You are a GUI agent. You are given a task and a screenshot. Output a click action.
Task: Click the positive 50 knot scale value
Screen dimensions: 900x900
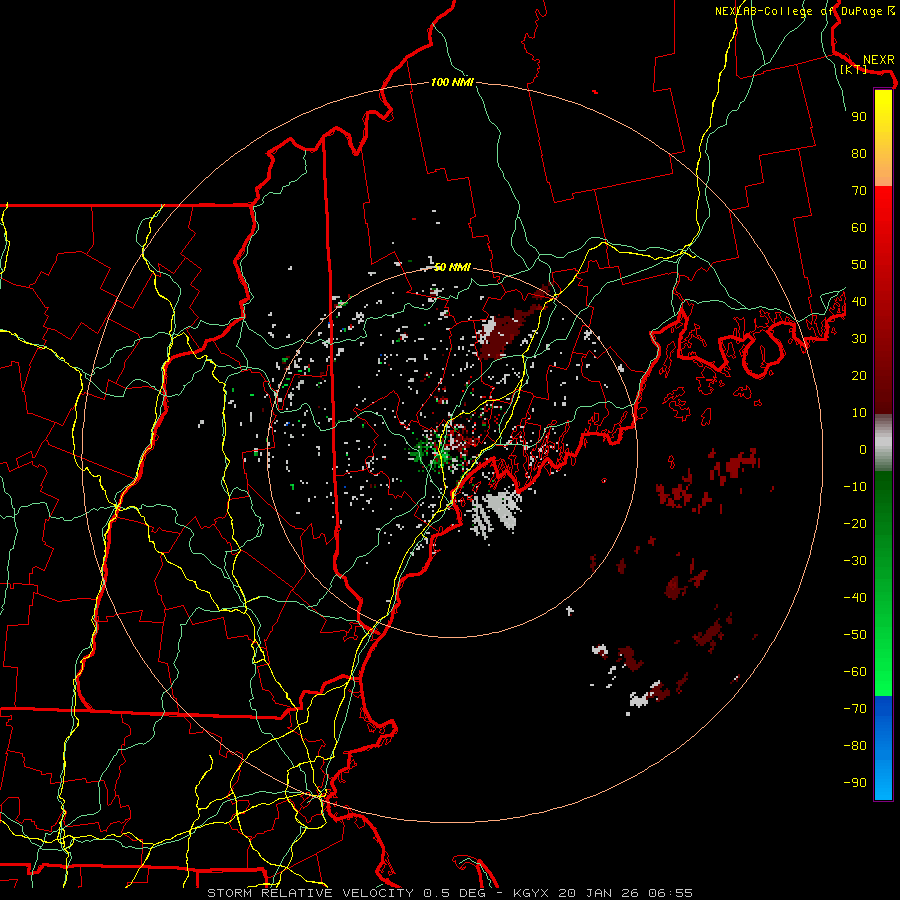click(859, 265)
